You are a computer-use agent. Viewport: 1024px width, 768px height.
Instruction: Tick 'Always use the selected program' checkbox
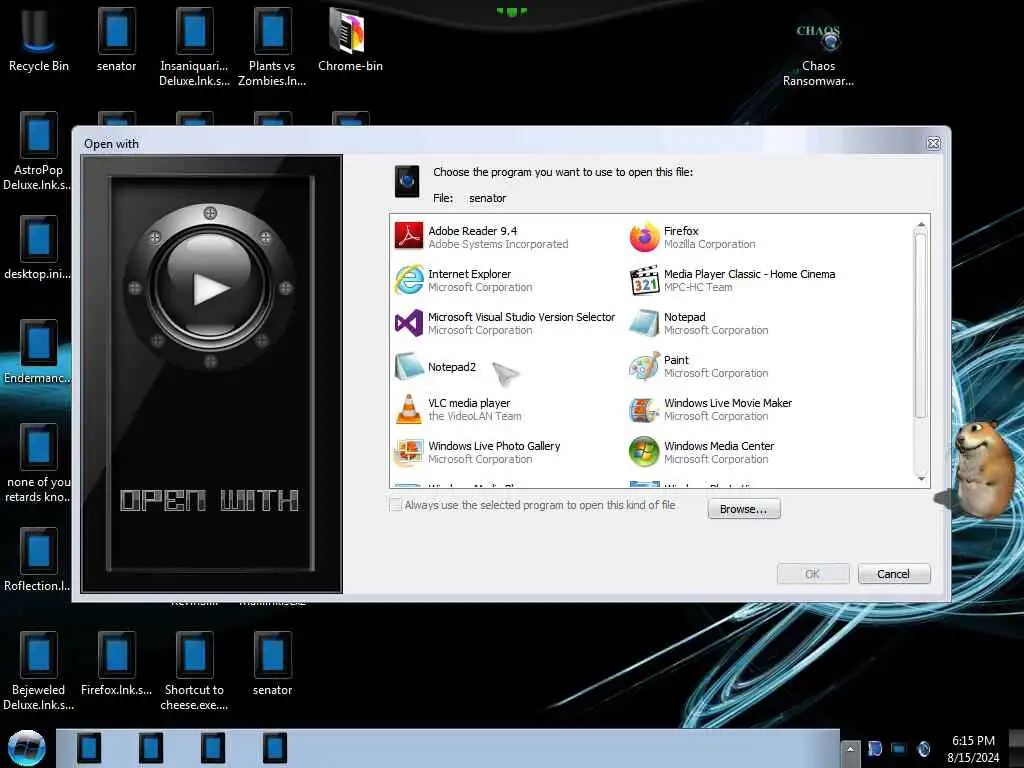pos(395,505)
